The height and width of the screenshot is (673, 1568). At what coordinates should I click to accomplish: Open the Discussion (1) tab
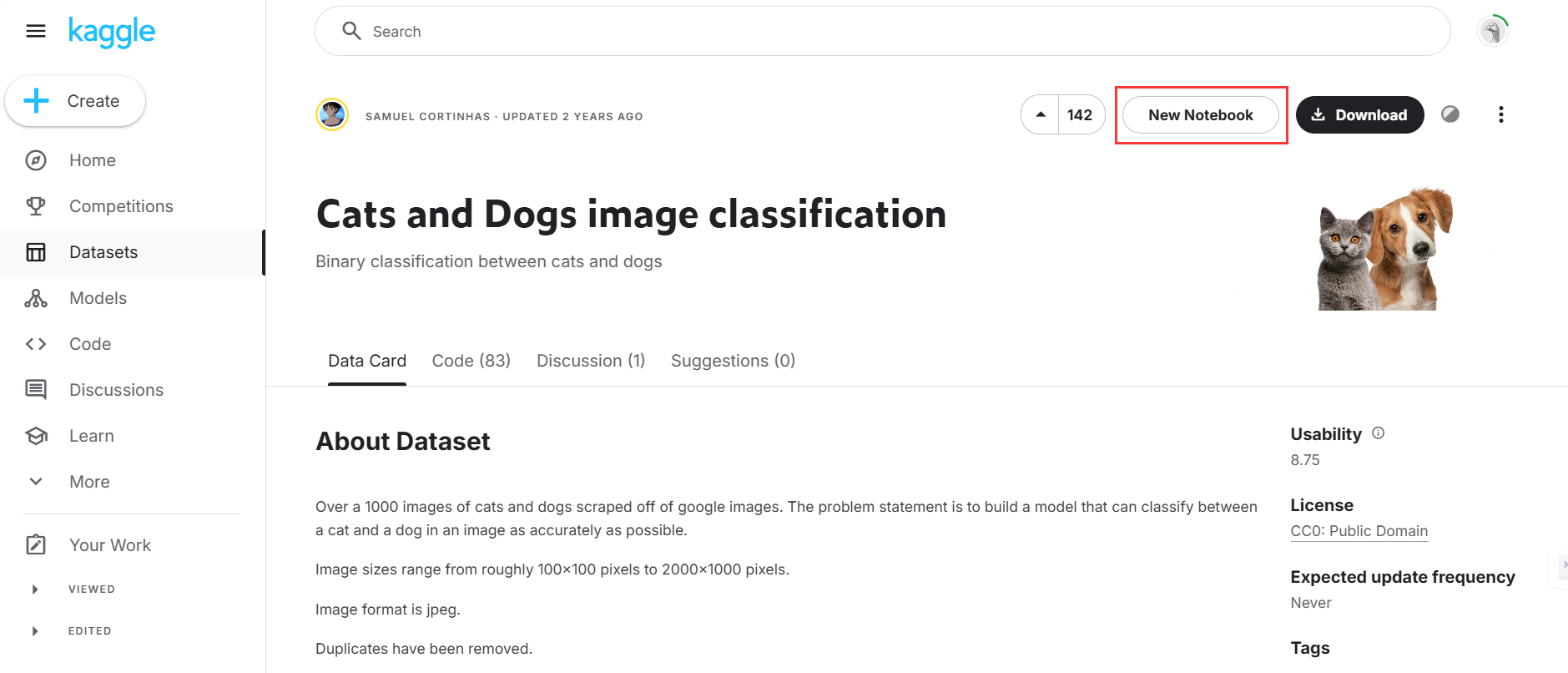tap(591, 361)
